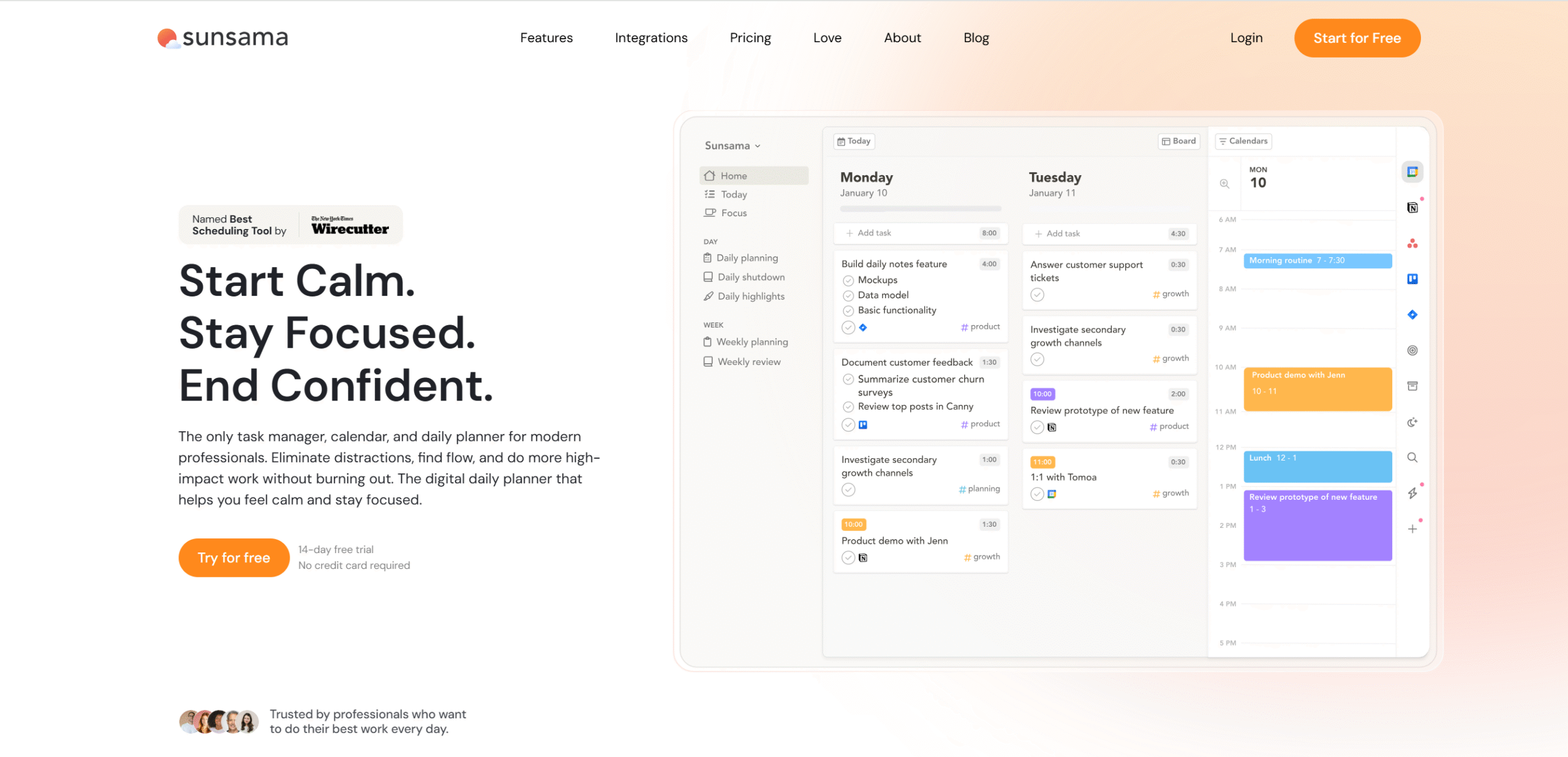Open the Board view selector
The height and width of the screenshot is (757, 1568).
pos(1179,141)
